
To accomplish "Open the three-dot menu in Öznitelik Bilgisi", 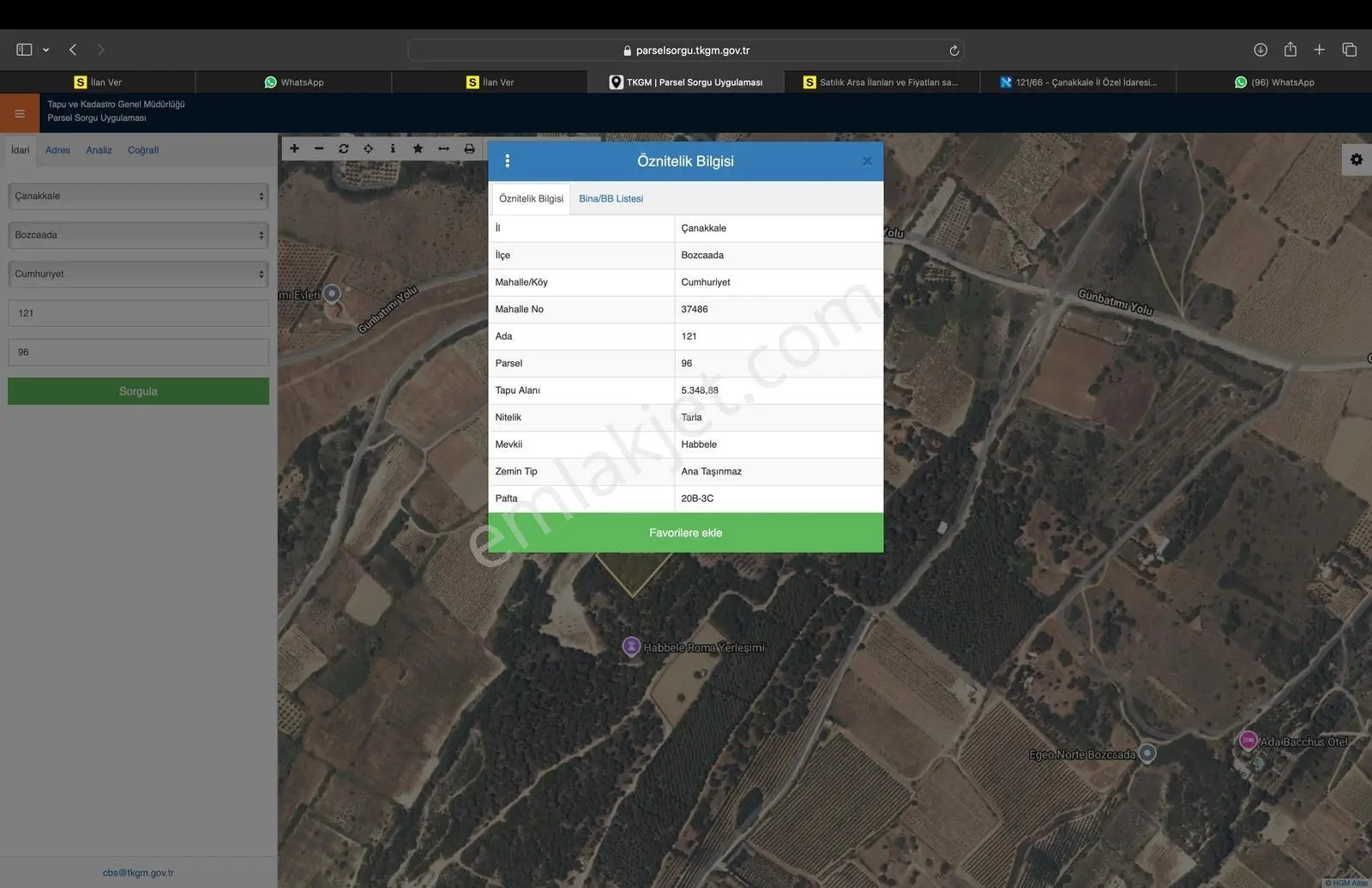I will pos(508,160).
